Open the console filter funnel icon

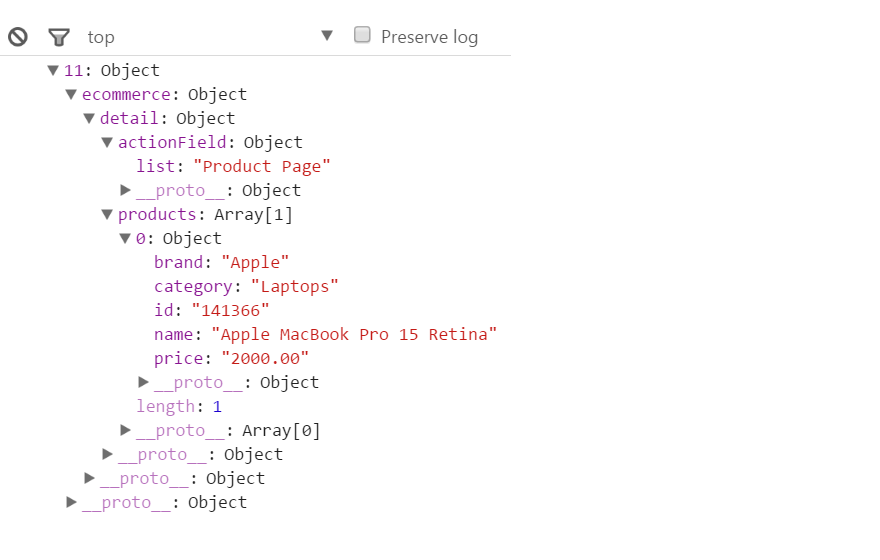(x=59, y=38)
